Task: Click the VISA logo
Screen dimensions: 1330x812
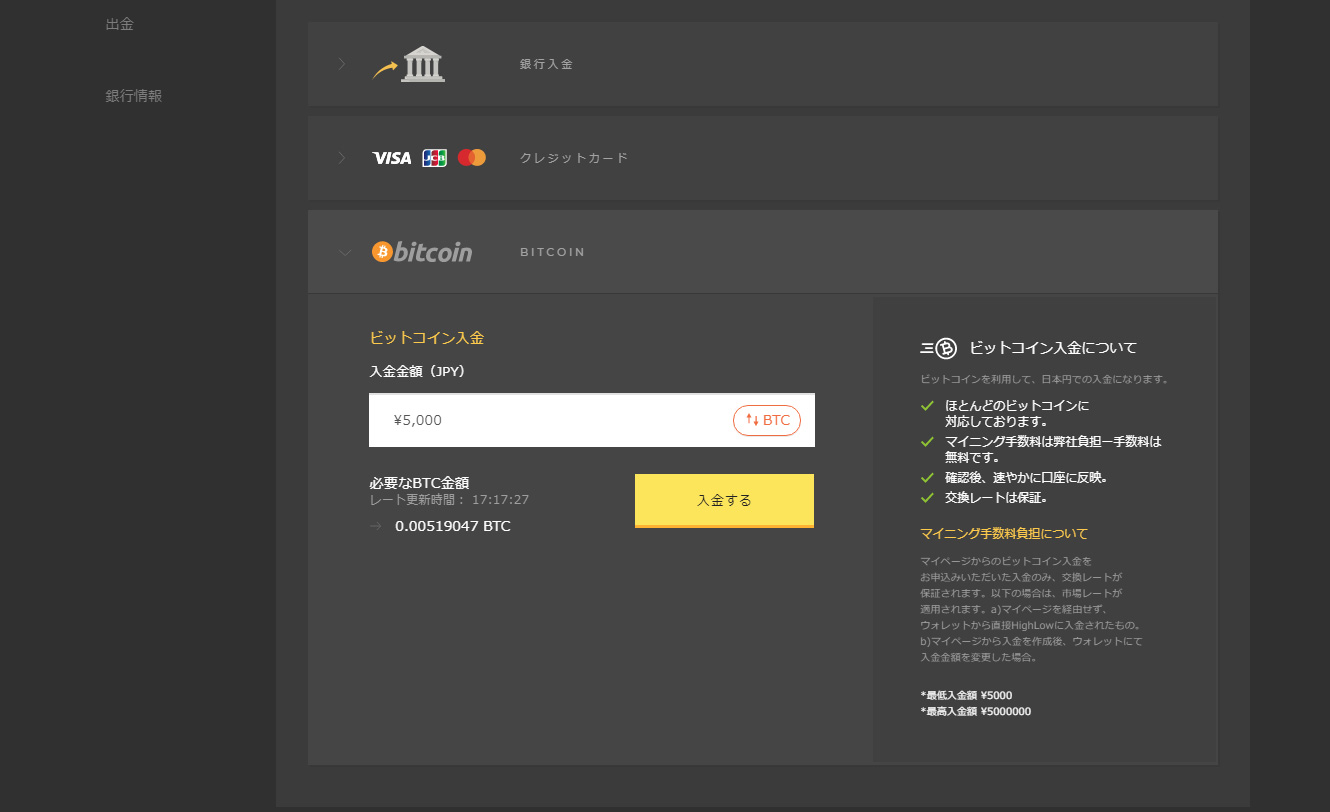Action: point(391,158)
